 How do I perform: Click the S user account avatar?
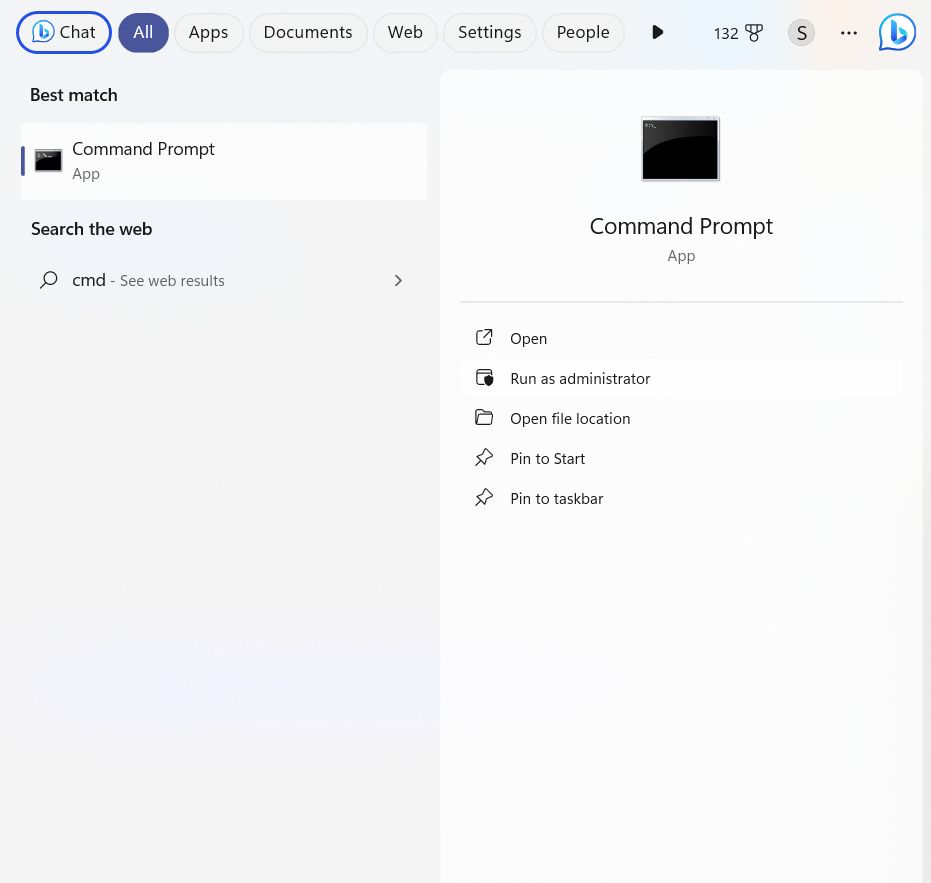(x=801, y=33)
